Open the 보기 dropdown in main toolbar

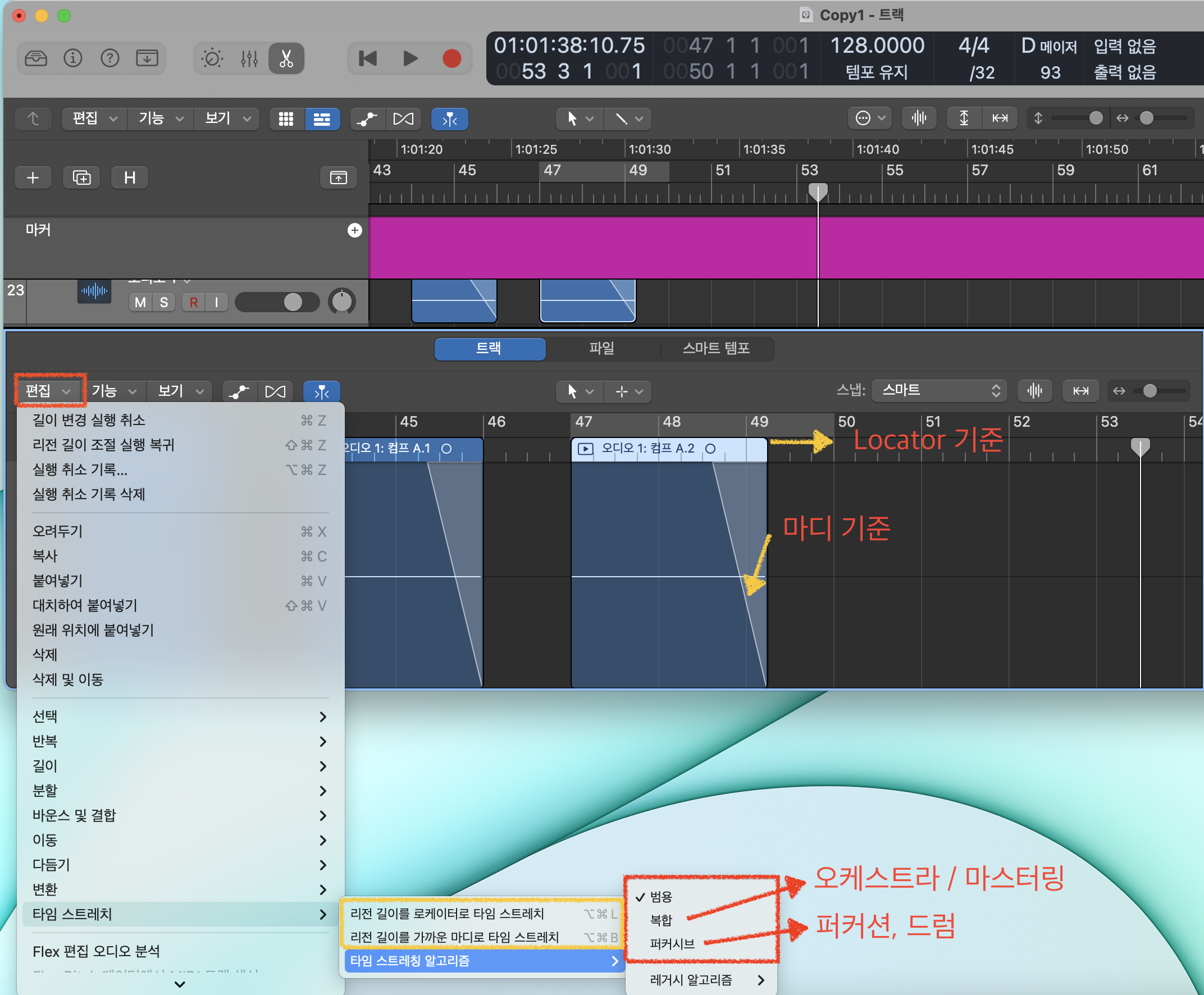[x=227, y=118]
